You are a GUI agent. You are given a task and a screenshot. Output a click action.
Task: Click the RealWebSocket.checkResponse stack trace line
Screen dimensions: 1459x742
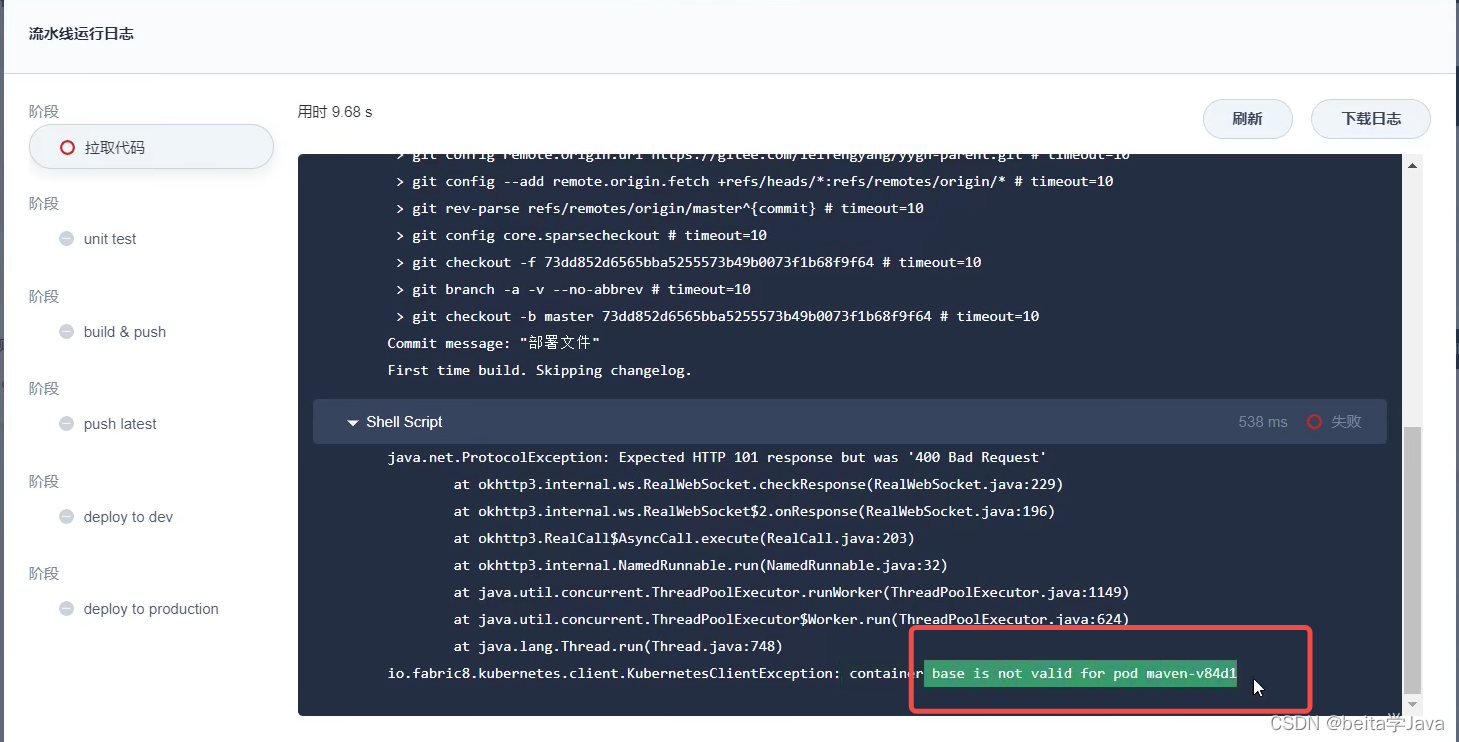pos(758,484)
